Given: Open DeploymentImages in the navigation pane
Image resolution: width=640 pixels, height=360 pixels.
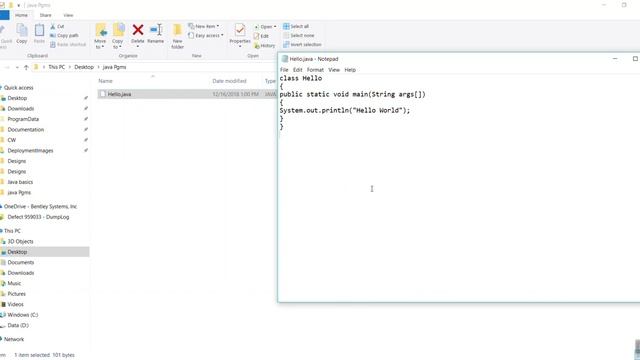Looking at the screenshot, I should tap(30, 151).
